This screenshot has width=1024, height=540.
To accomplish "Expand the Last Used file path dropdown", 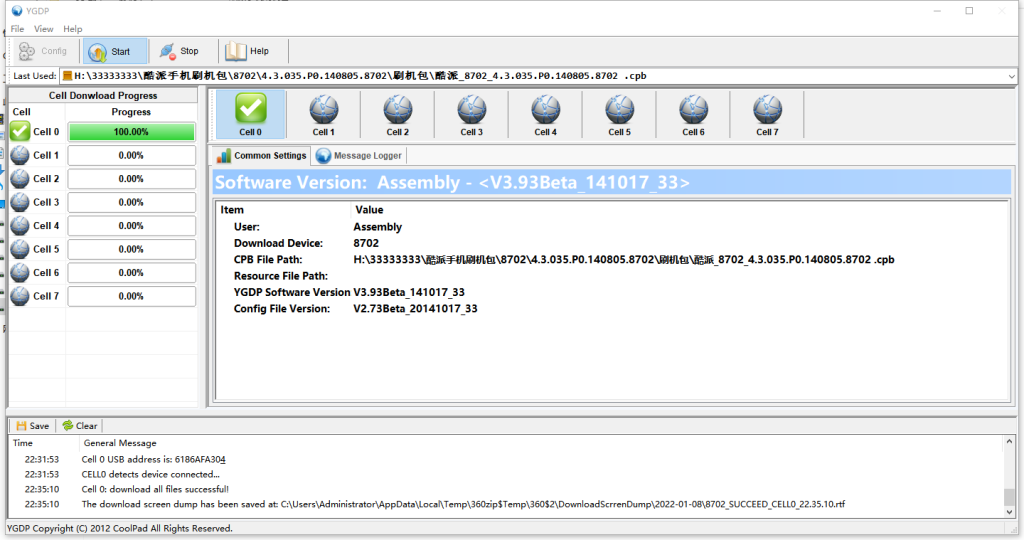I will tap(1011, 76).
